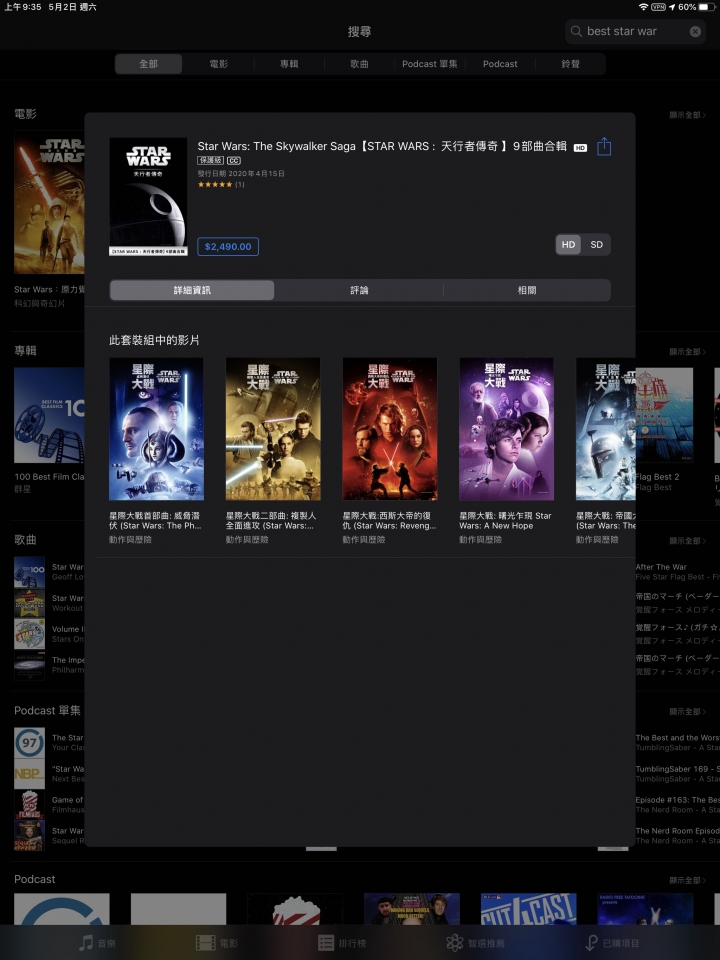Open the Star Wars Skywalker Saga bundle poster
This screenshot has width=720, height=960.
tap(148, 197)
